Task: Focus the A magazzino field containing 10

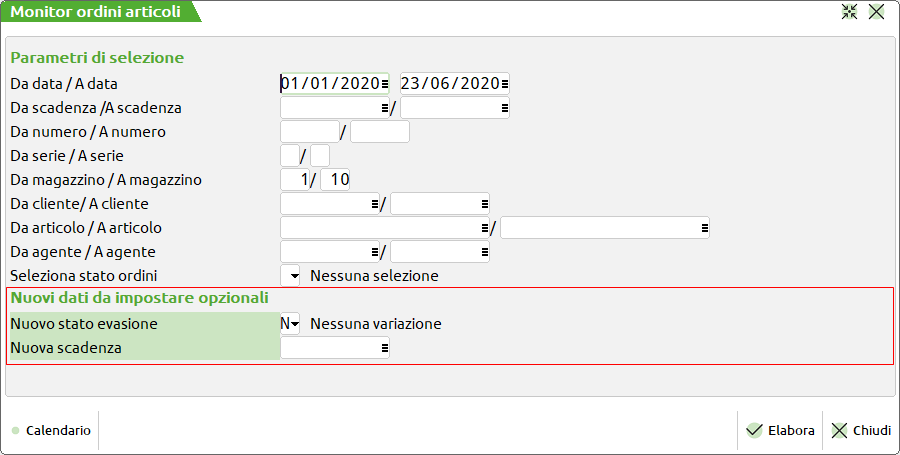Action: 335,180
